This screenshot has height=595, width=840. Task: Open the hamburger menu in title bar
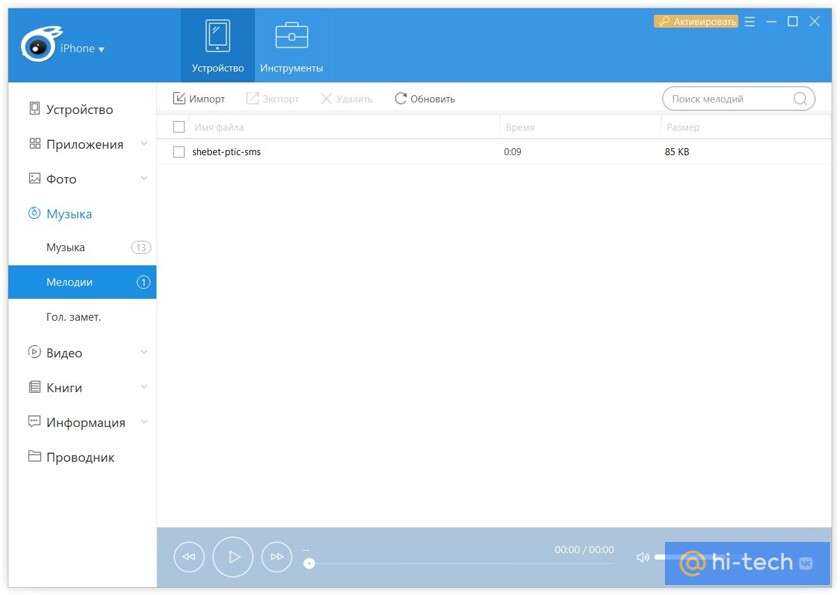click(750, 21)
